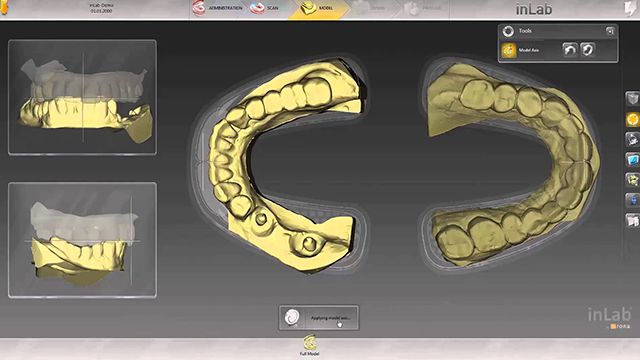Open the bottom-most icon in right sidebar
640x360 pixels.
point(632,221)
